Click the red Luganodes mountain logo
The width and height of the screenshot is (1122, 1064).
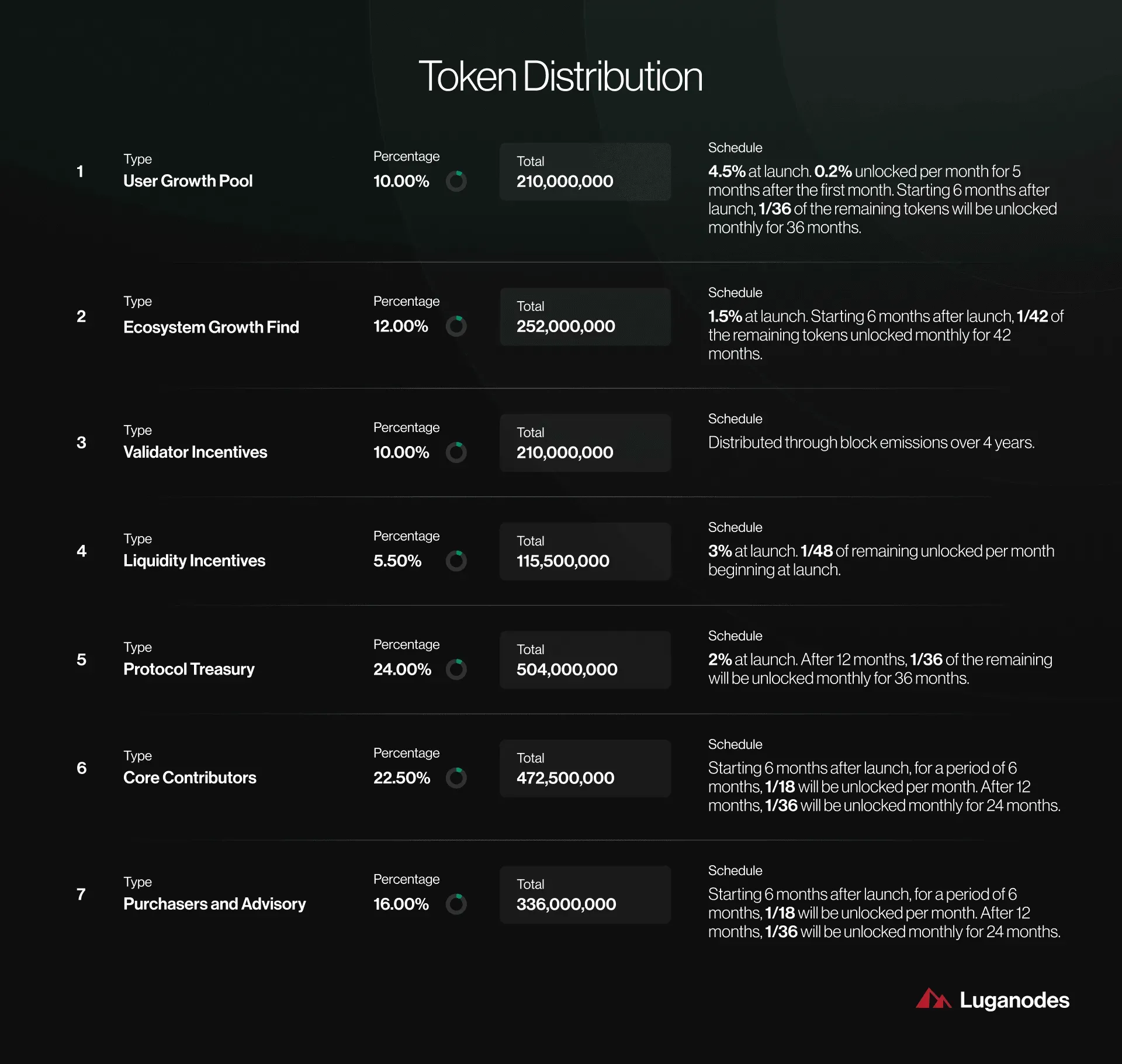click(933, 999)
